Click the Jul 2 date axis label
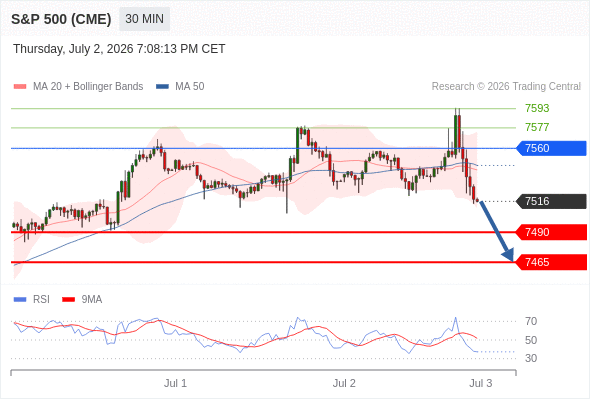This screenshot has height=400, width=590. click(x=344, y=383)
